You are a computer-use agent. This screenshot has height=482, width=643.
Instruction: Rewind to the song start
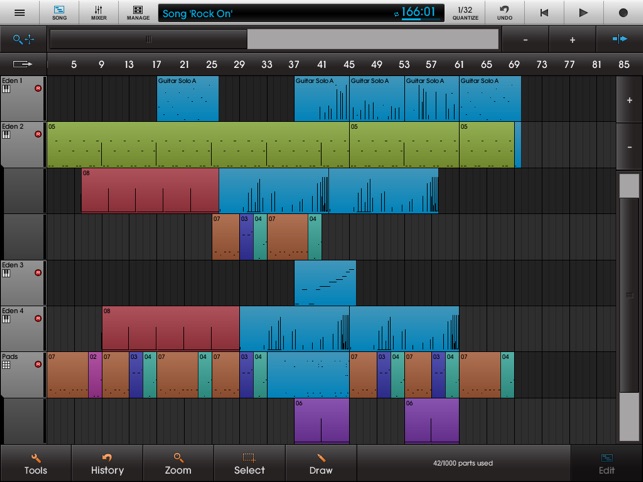pos(544,13)
